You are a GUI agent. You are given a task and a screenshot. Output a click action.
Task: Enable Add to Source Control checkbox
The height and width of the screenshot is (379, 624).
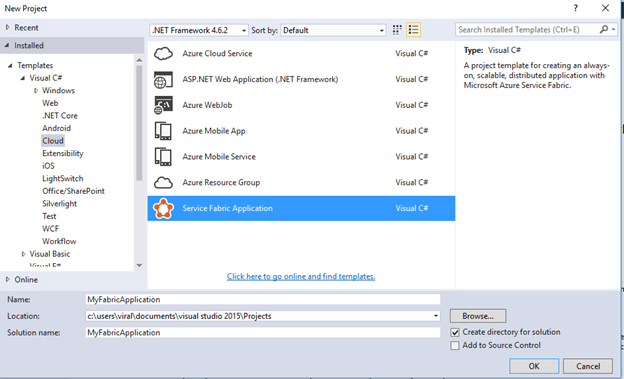(455, 346)
